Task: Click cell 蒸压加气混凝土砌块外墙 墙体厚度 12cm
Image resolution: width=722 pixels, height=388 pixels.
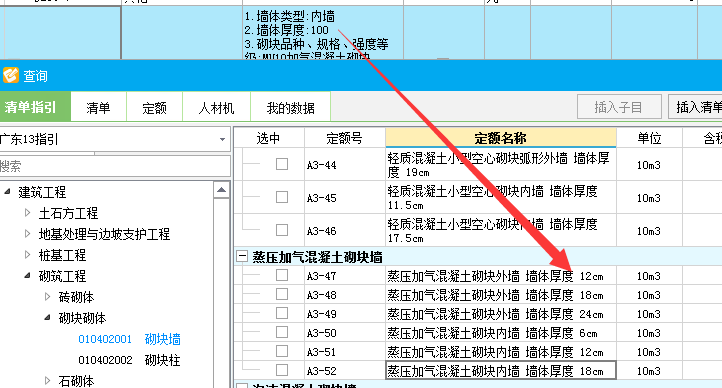Action: pyautogui.click(x=501, y=276)
